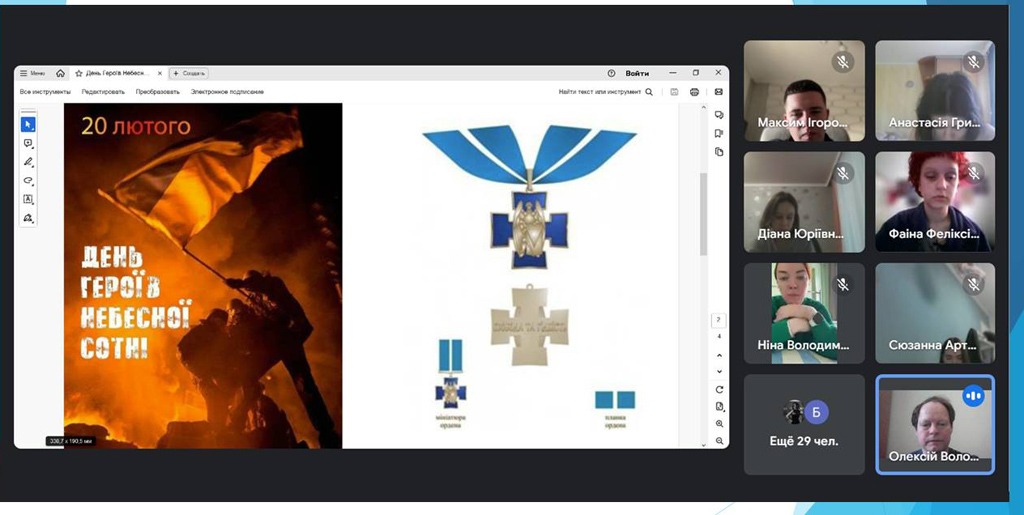Open the bookmarks panel icon
The width and height of the screenshot is (1024, 515).
pyautogui.click(x=719, y=133)
